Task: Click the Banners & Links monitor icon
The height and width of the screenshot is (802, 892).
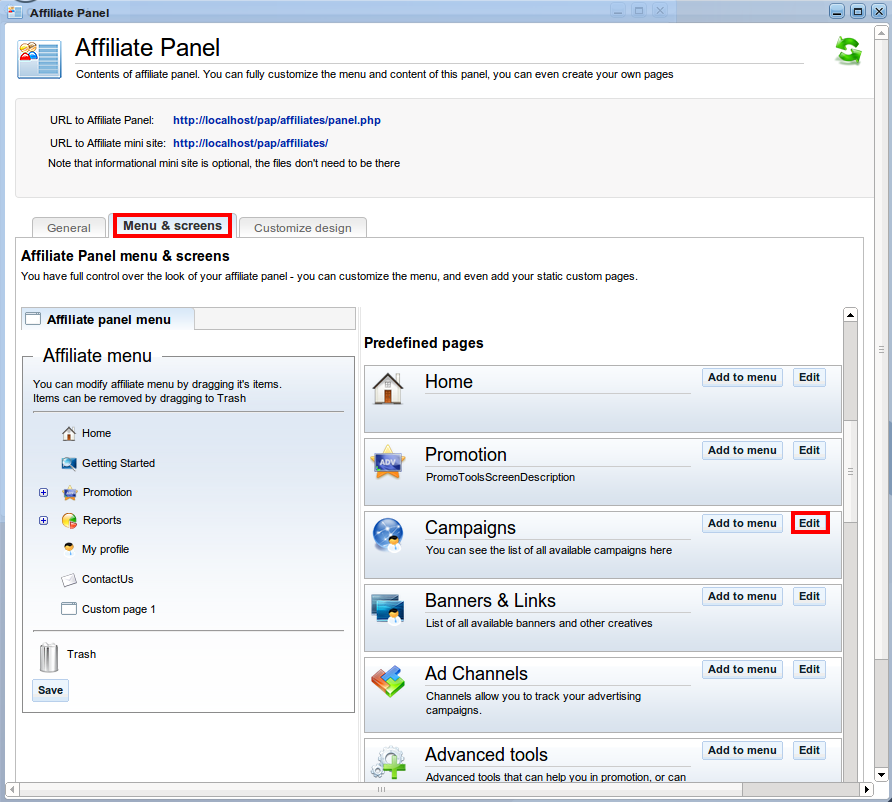Action: coord(388,609)
